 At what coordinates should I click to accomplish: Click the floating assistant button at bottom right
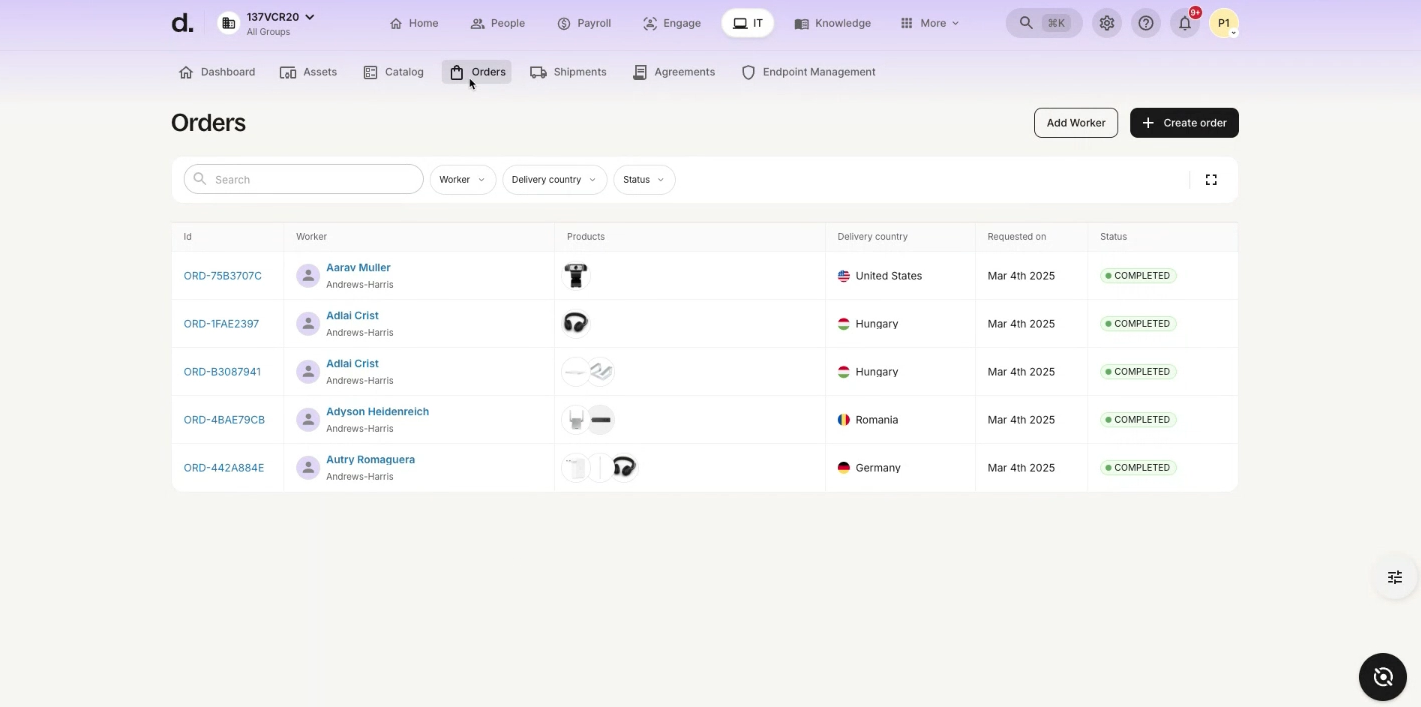click(1383, 677)
